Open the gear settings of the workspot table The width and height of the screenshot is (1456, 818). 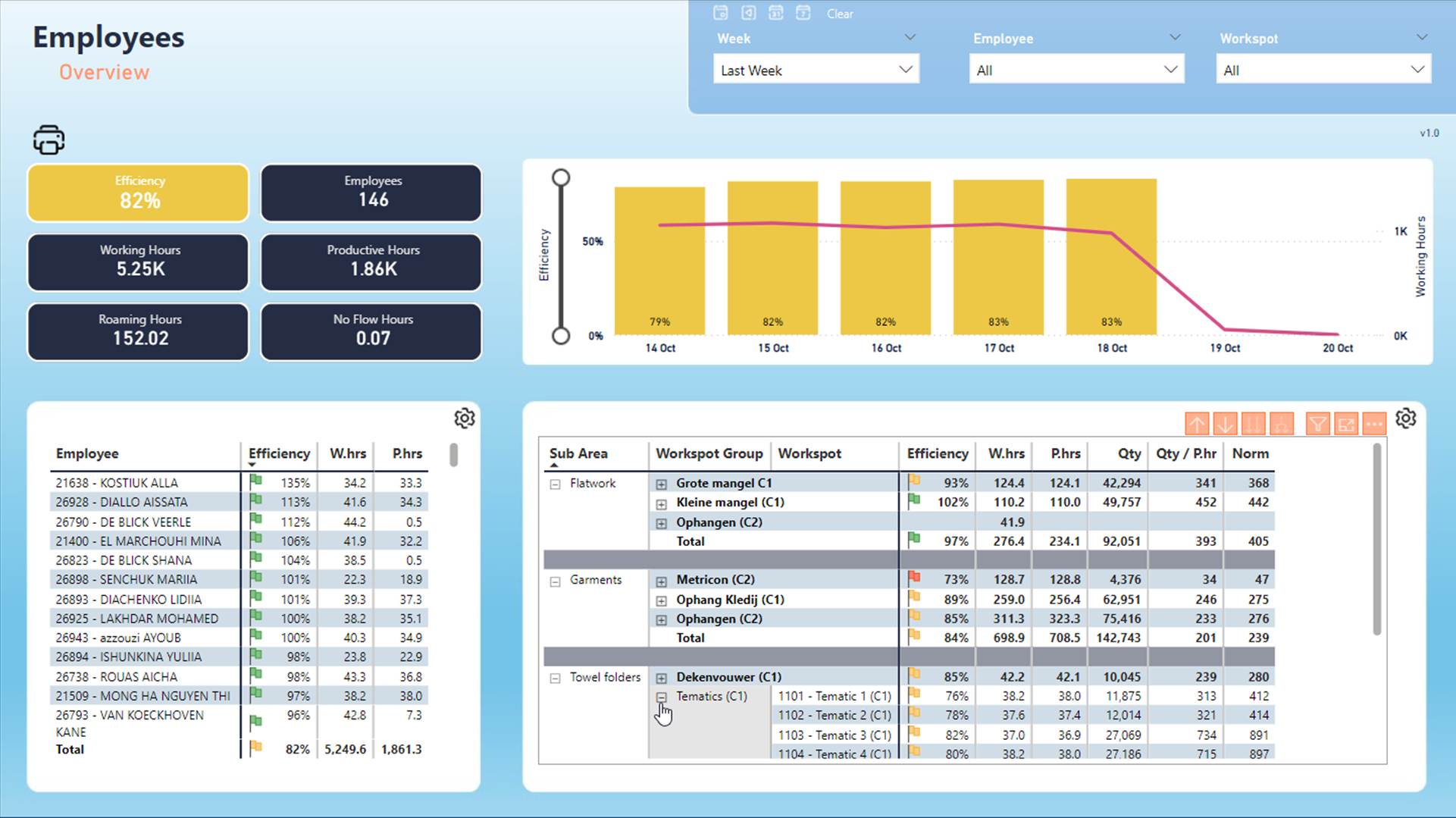[1405, 418]
